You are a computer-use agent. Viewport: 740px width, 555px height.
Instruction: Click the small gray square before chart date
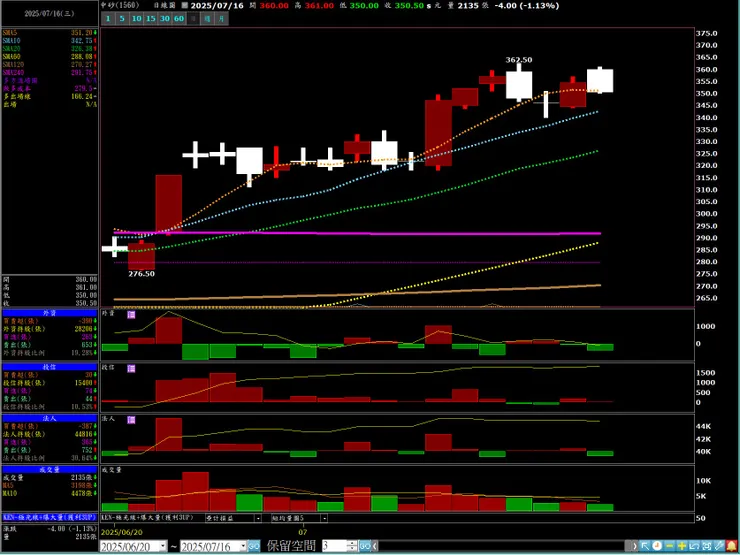[185, 6]
